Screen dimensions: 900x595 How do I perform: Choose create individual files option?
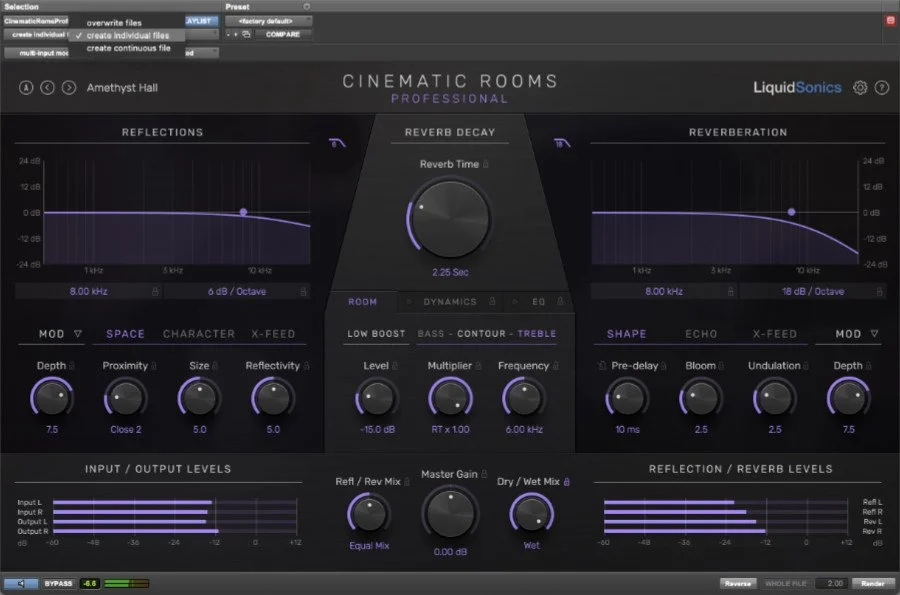127,36
